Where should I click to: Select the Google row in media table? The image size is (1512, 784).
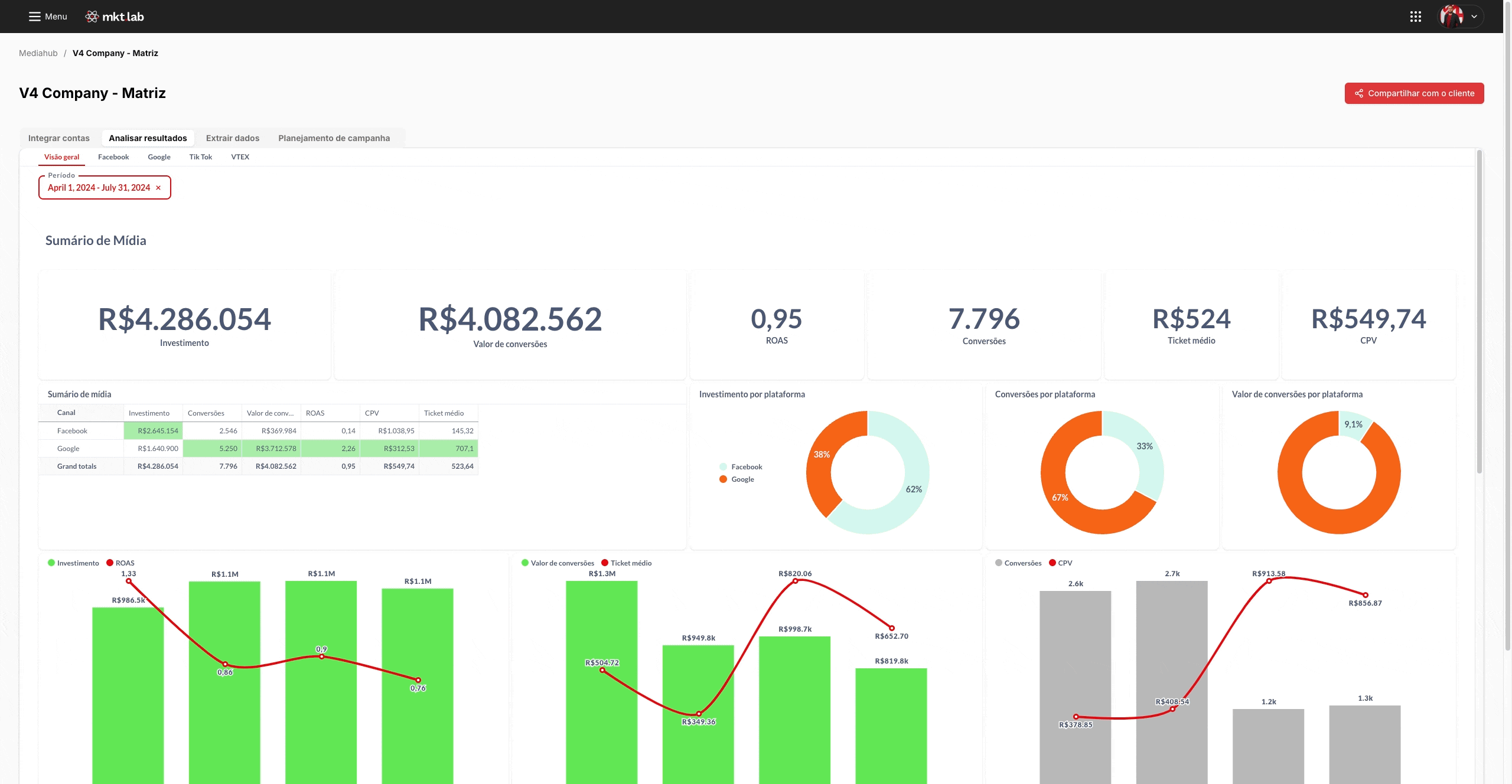[258, 449]
